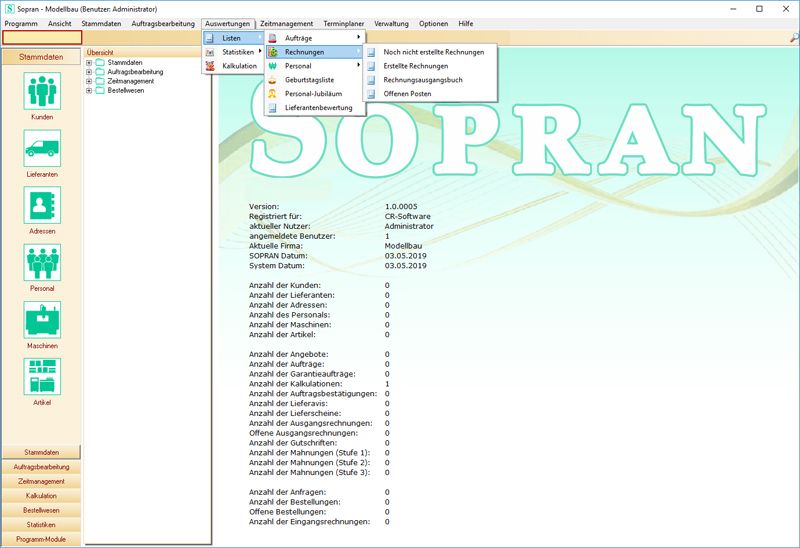Select Auftragsbearbeitung label in overview tree
The image size is (800, 548).
click(135, 72)
